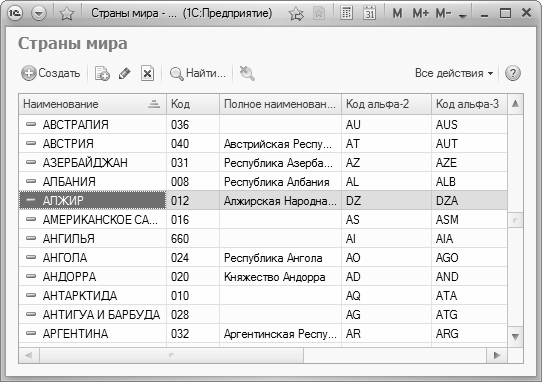Click the Создать button
Image resolution: width=542 pixels, height=382 pixels.
pos(50,73)
